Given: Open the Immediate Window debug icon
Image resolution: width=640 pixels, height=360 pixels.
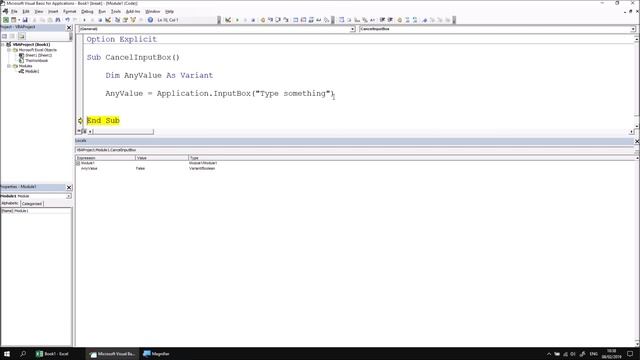Looking at the screenshot, I should 303,20.
